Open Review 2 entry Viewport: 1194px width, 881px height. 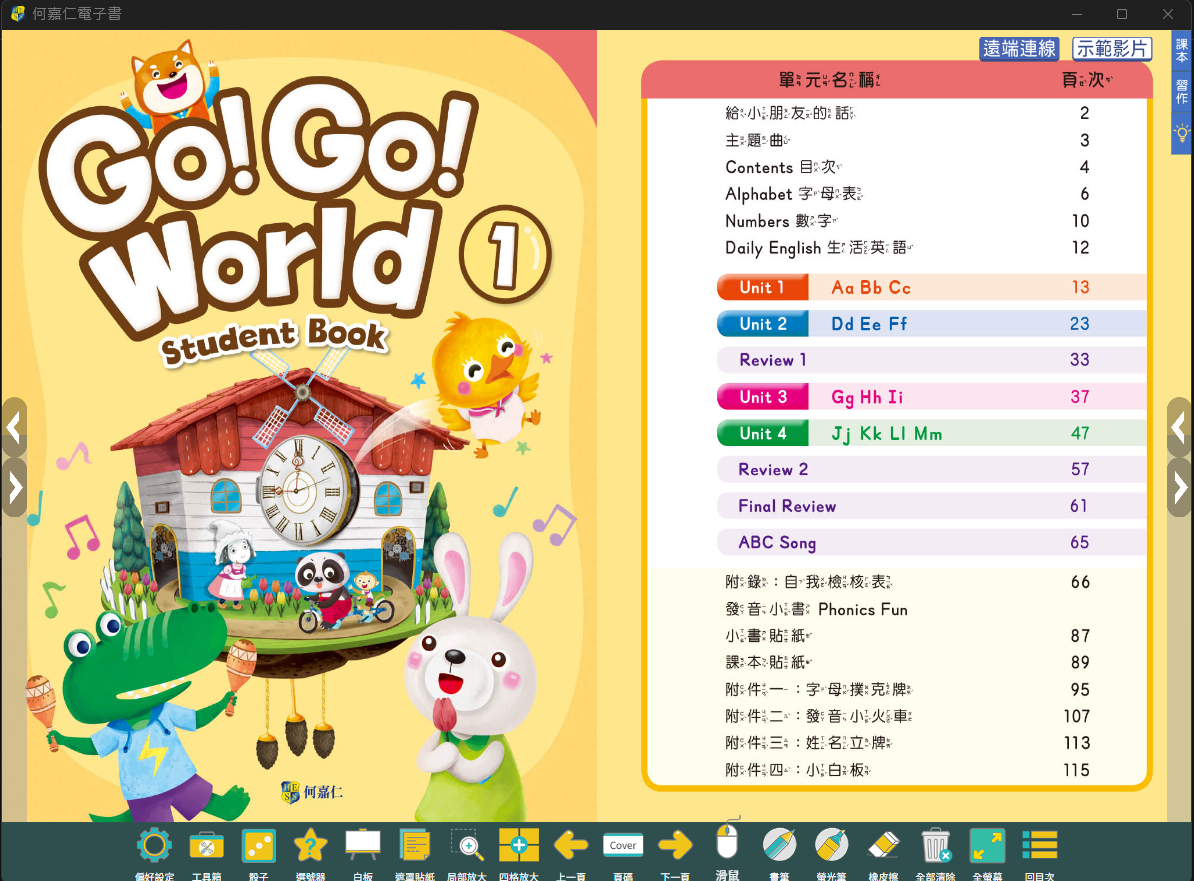point(931,469)
